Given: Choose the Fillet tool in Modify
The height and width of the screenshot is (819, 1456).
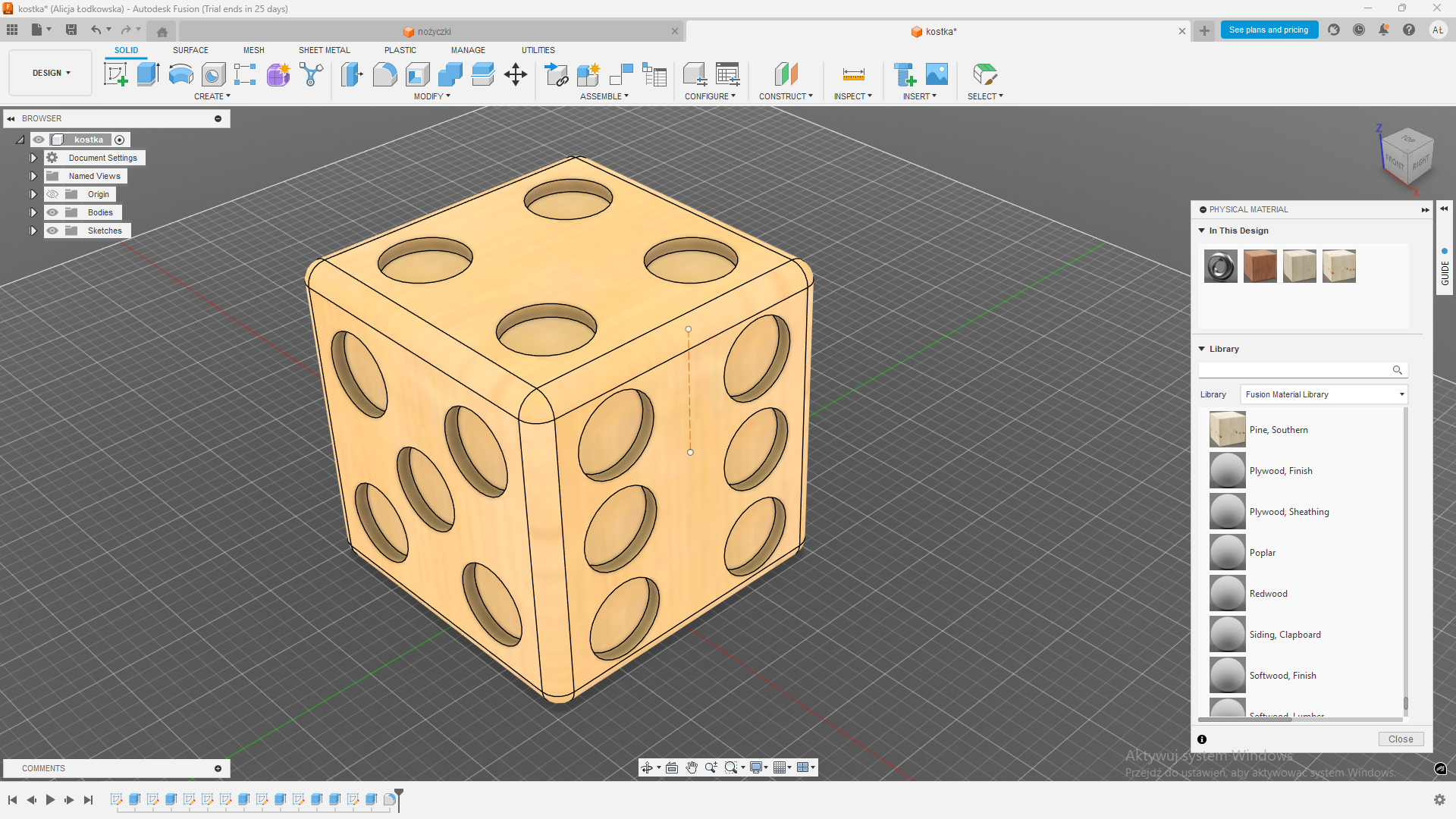Looking at the screenshot, I should (384, 74).
